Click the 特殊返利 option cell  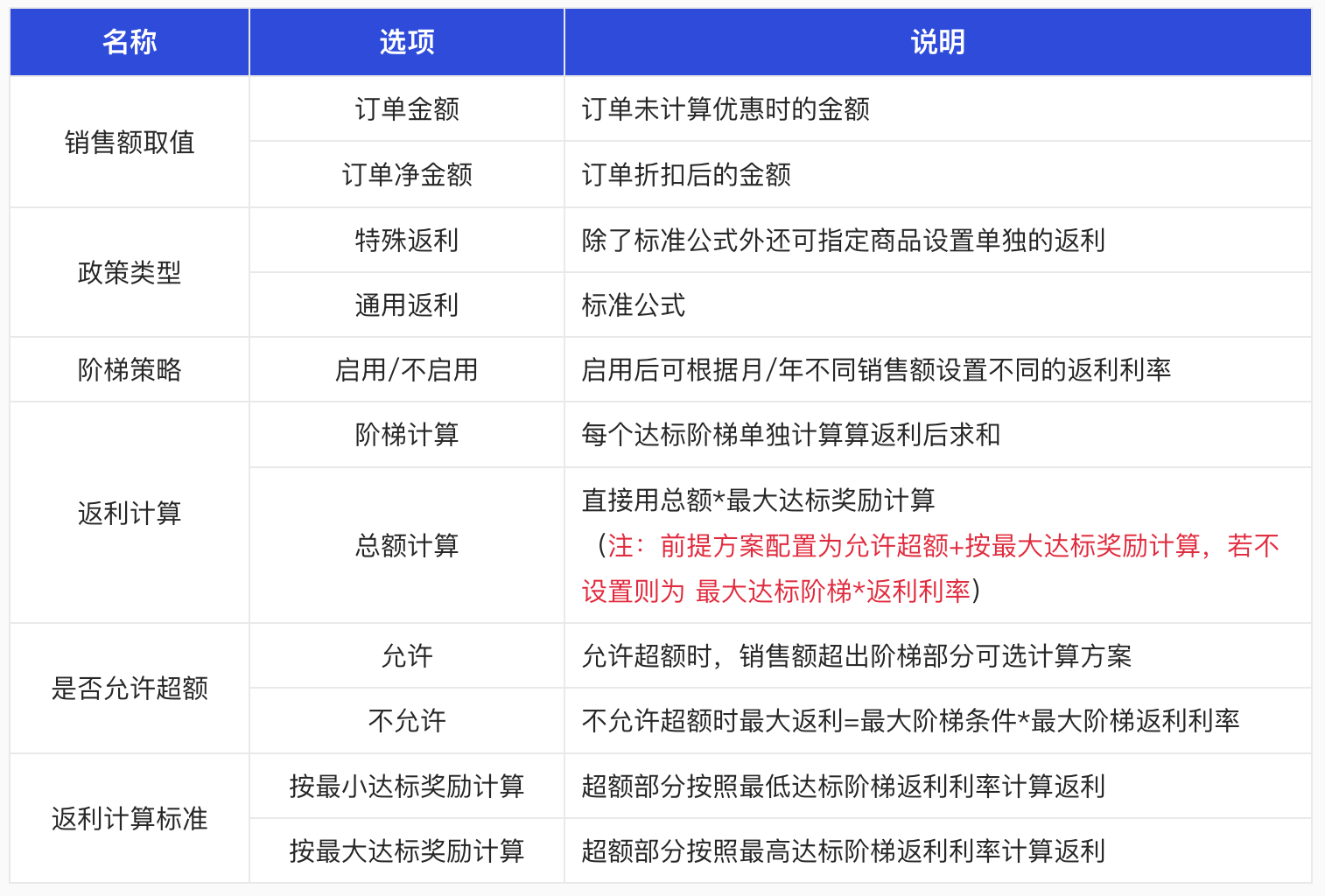pyautogui.click(x=407, y=240)
